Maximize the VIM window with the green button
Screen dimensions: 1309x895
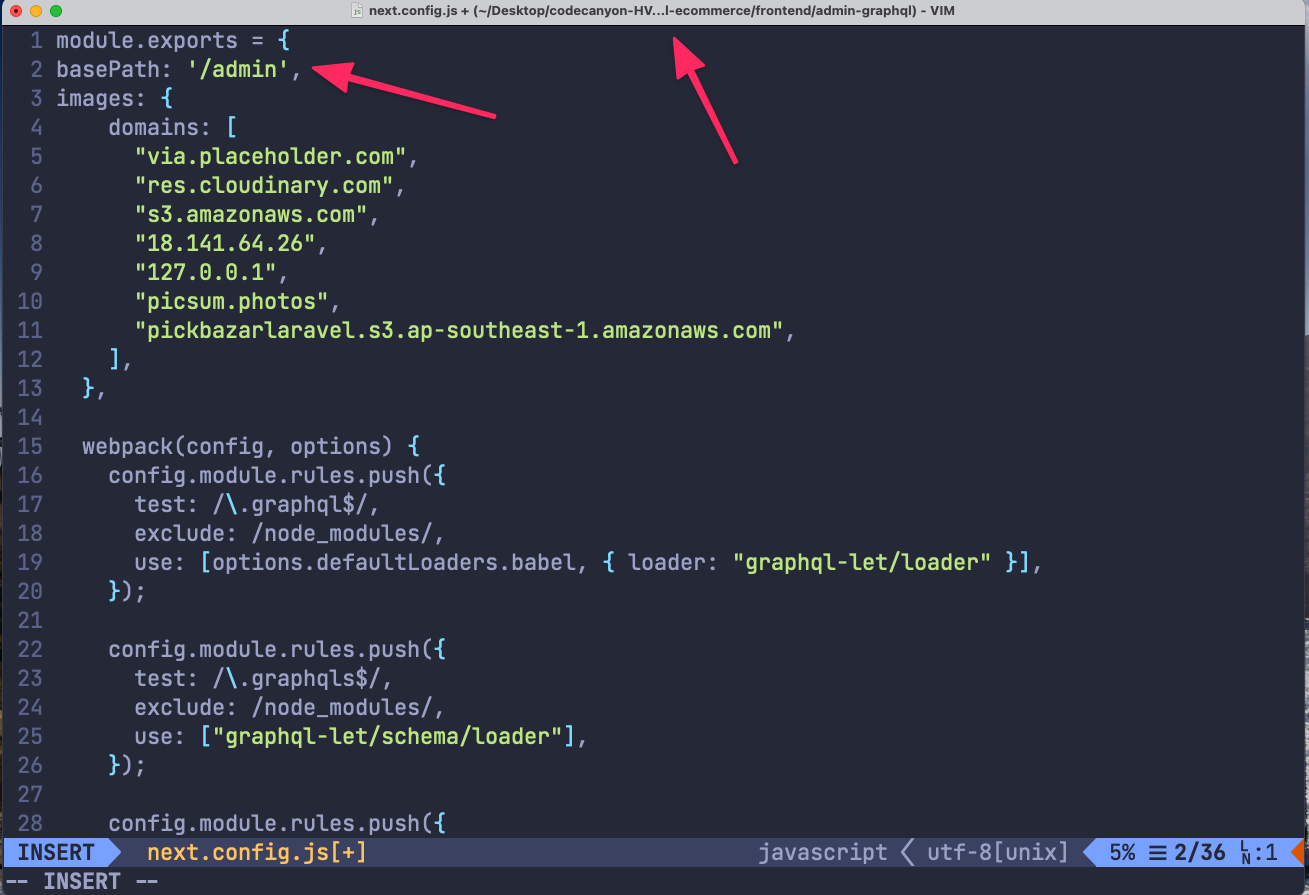(55, 10)
